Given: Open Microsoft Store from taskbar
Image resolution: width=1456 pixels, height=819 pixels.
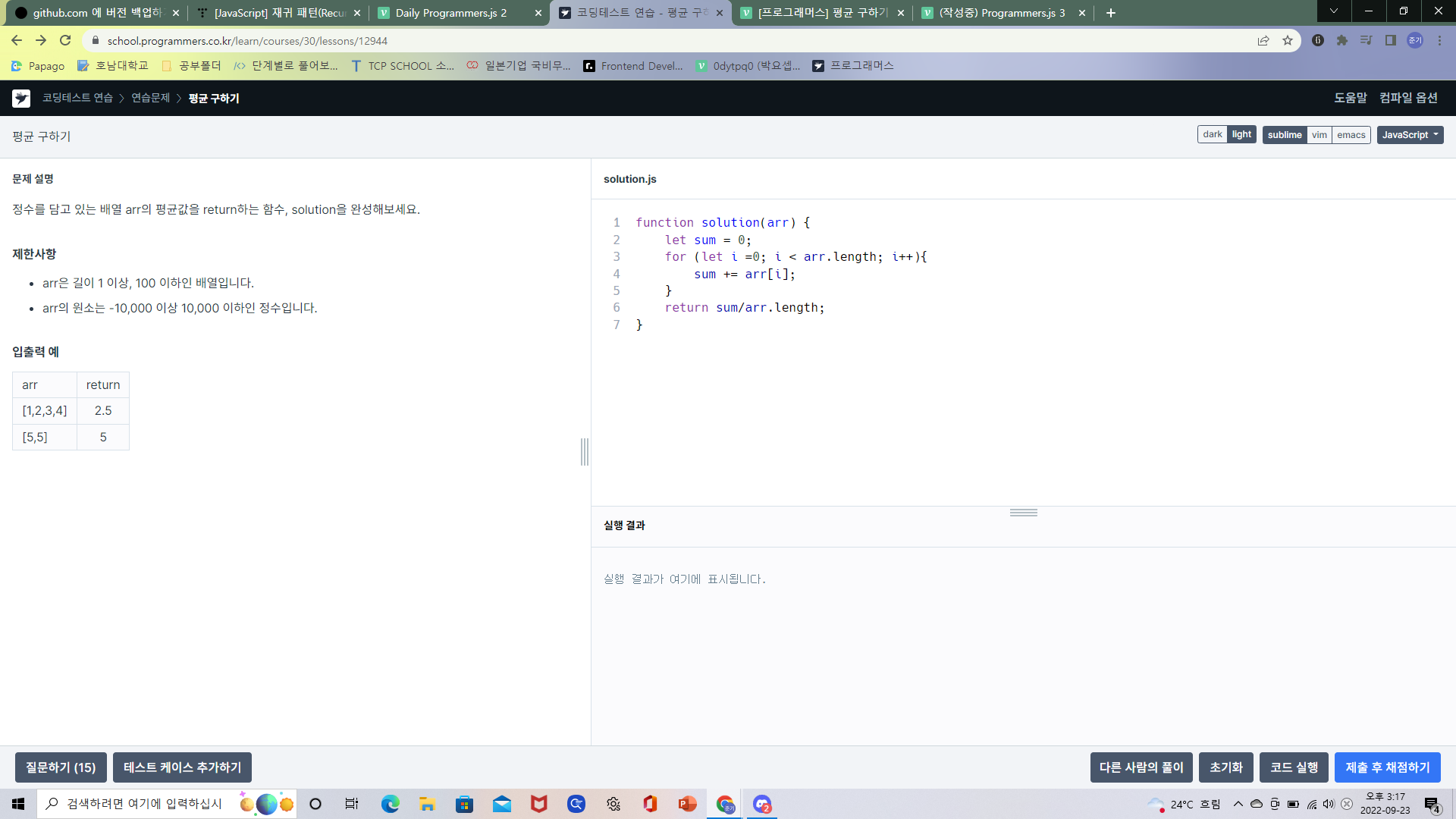Looking at the screenshot, I should [464, 804].
